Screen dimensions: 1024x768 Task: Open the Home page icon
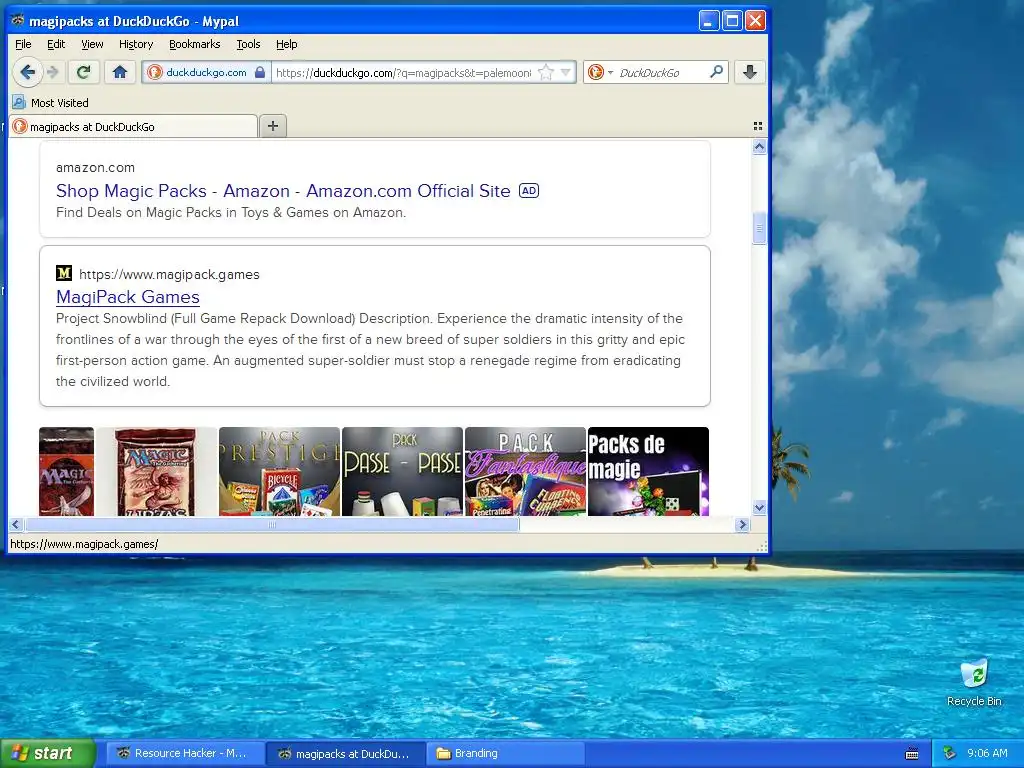pos(120,72)
